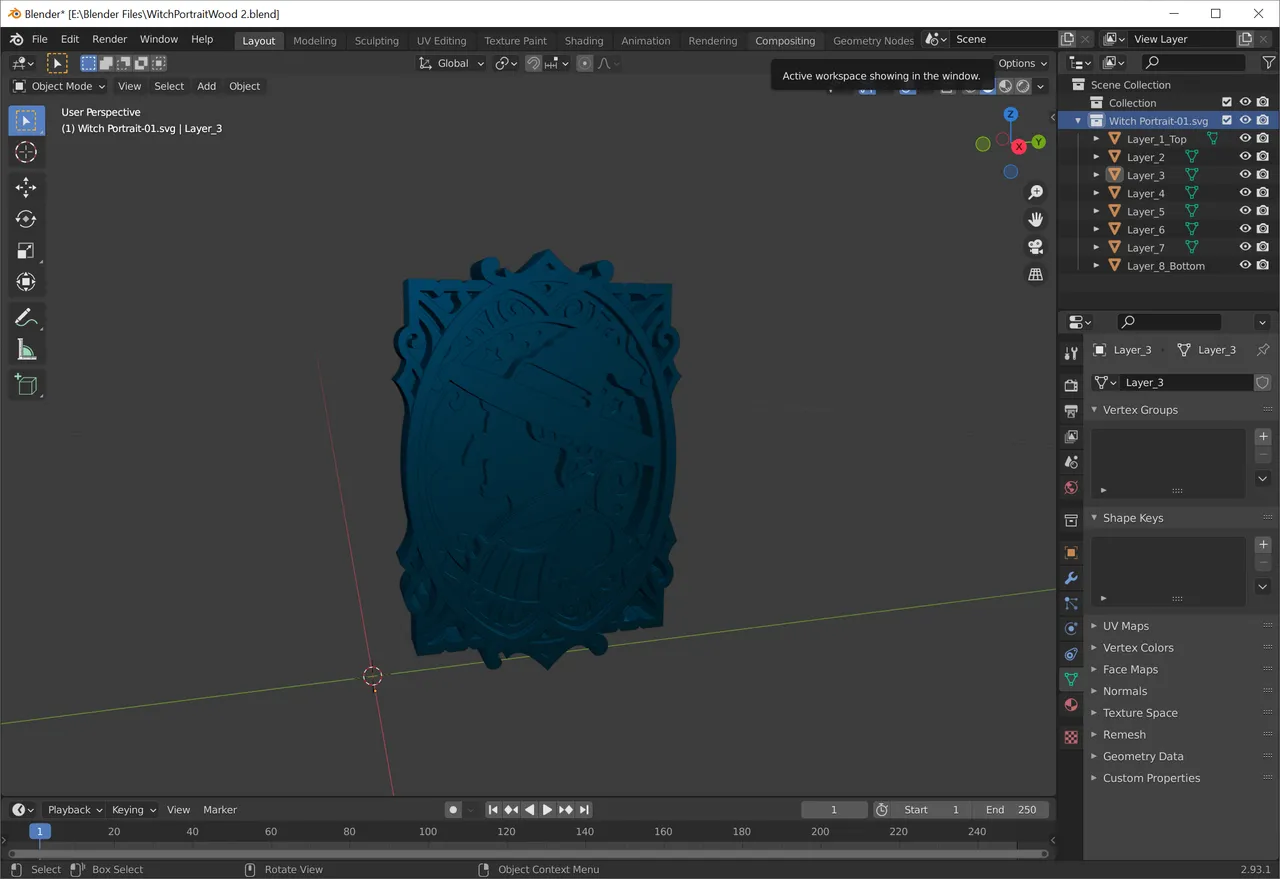Viewport: 1280px width, 879px height.
Task: Open the Tool properties tab
Action: click(x=1071, y=353)
